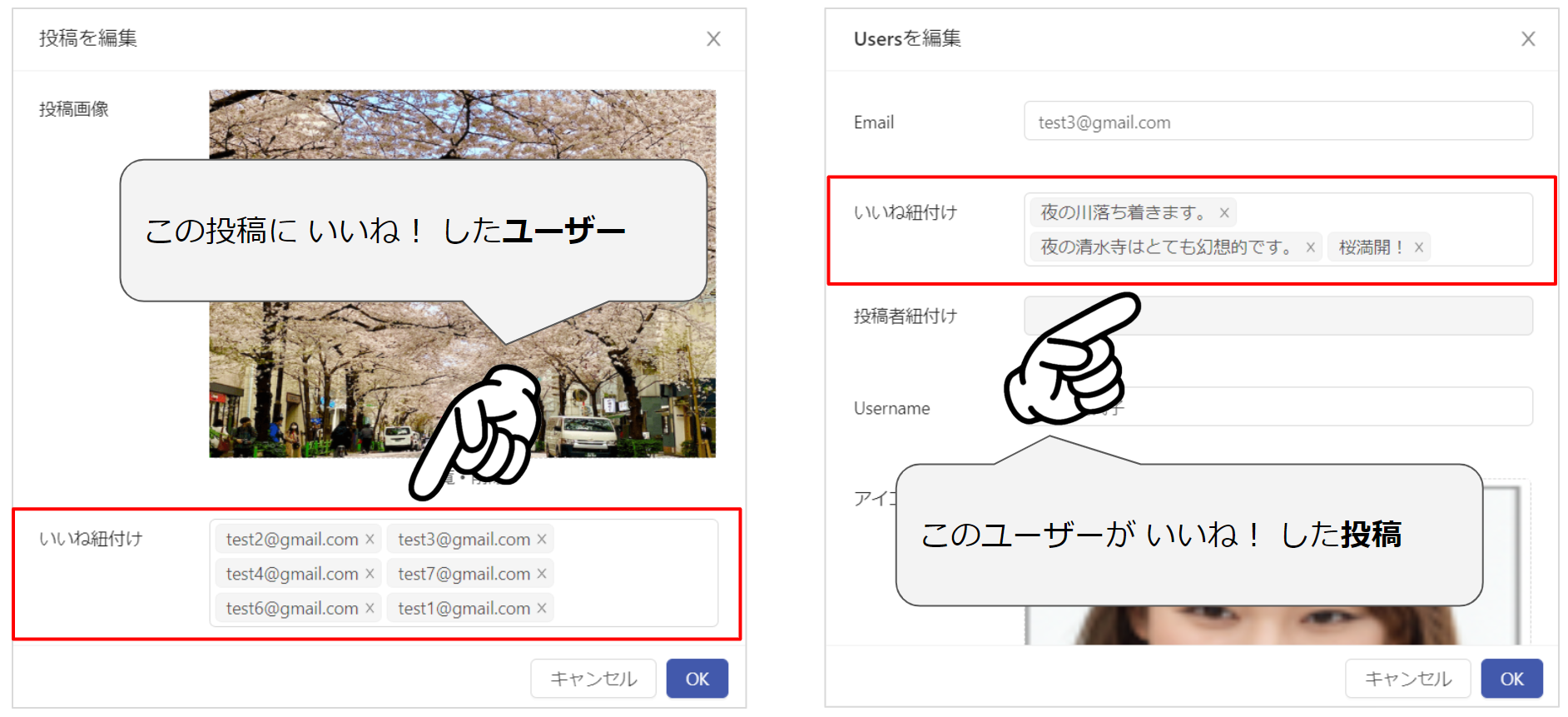
Task: Select the test7@gmail.com tag text
Action: pyautogui.click(x=464, y=574)
